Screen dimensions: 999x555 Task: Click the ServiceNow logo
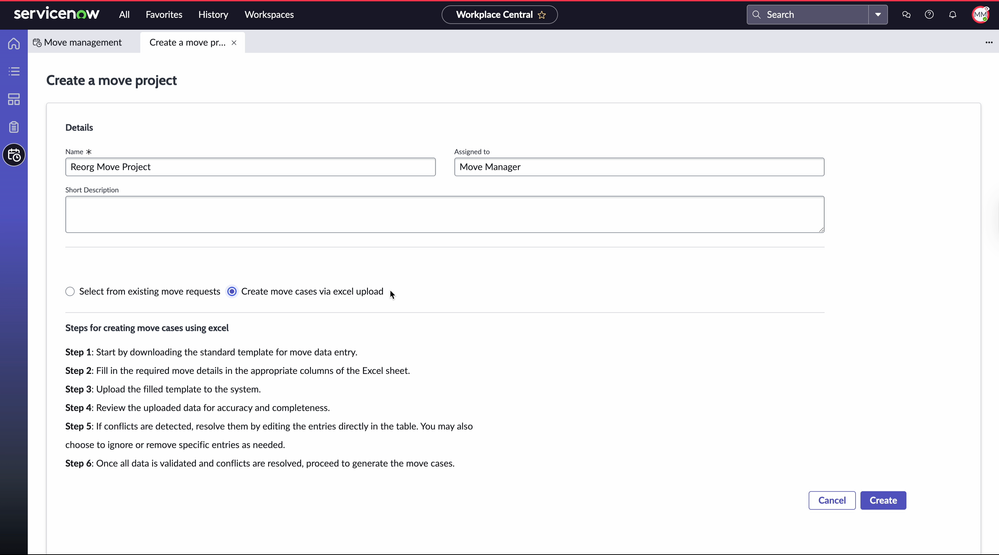coord(56,14)
